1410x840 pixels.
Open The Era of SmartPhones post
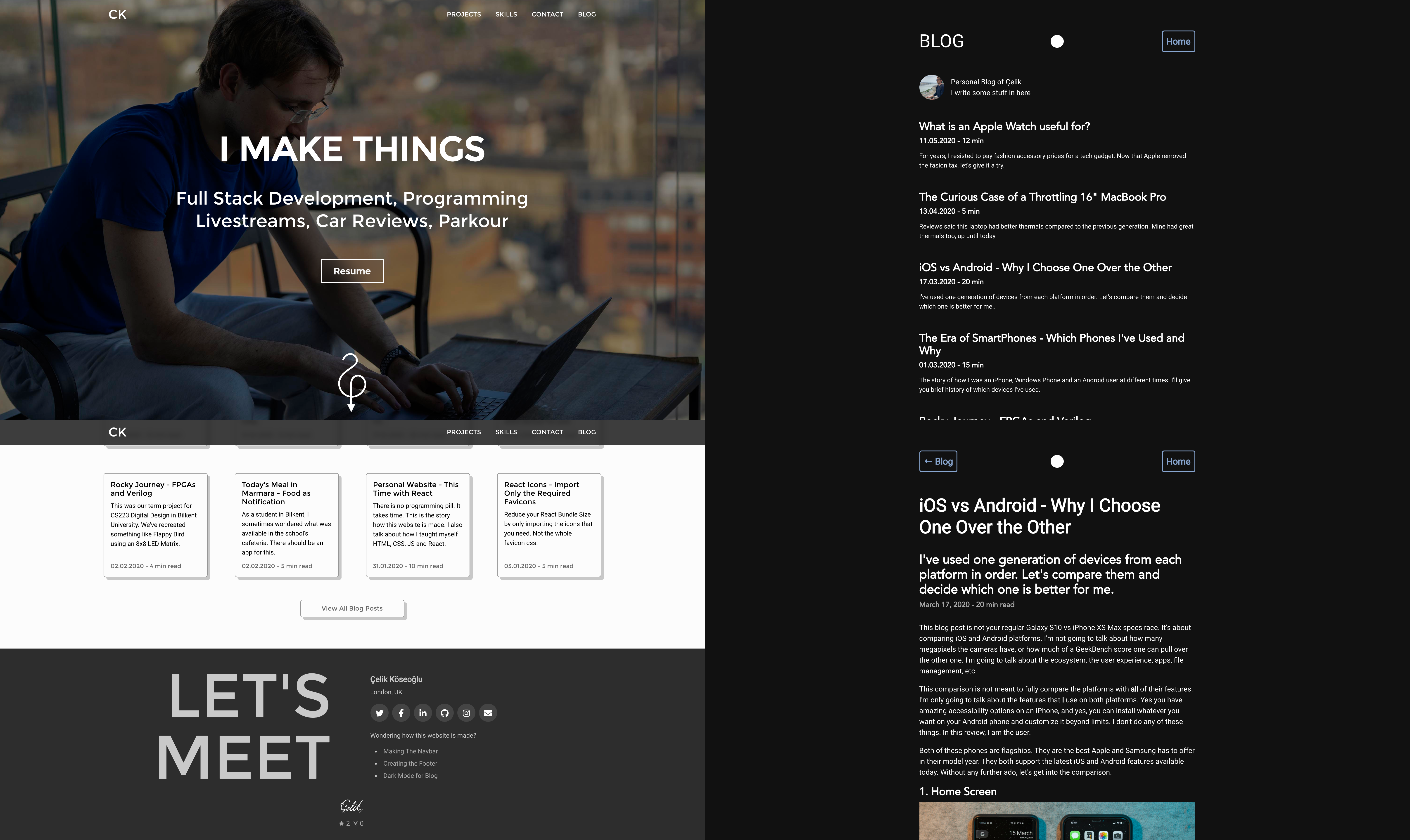pos(1052,344)
